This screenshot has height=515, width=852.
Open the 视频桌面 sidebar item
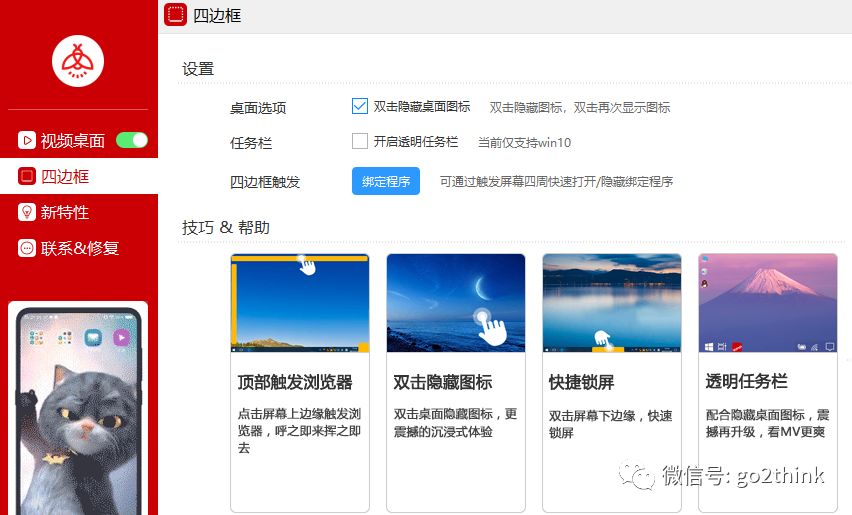point(72,140)
